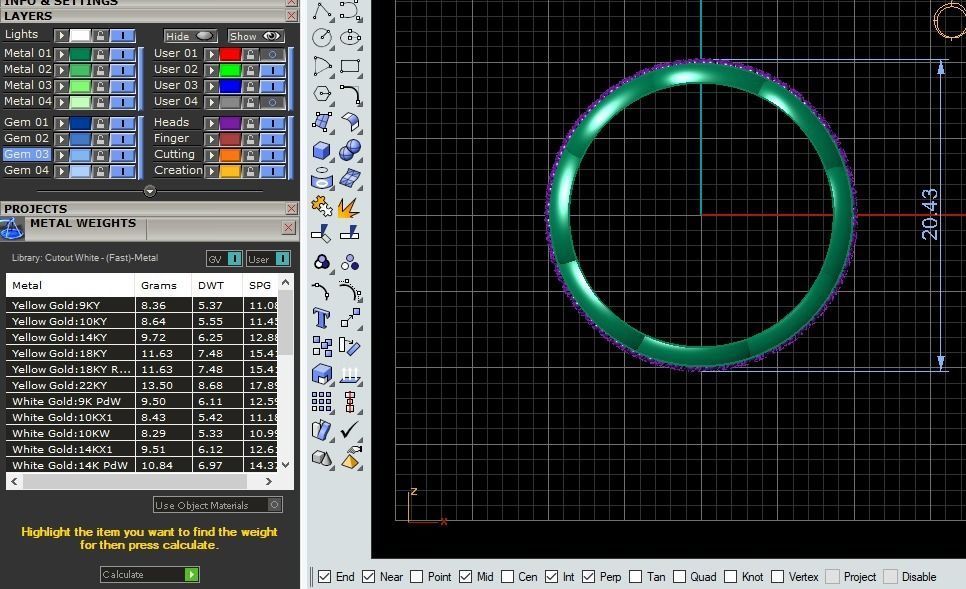966x589 pixels.
Task: Expand Metal 01 layer arrow
Action: tap(61, 54)
